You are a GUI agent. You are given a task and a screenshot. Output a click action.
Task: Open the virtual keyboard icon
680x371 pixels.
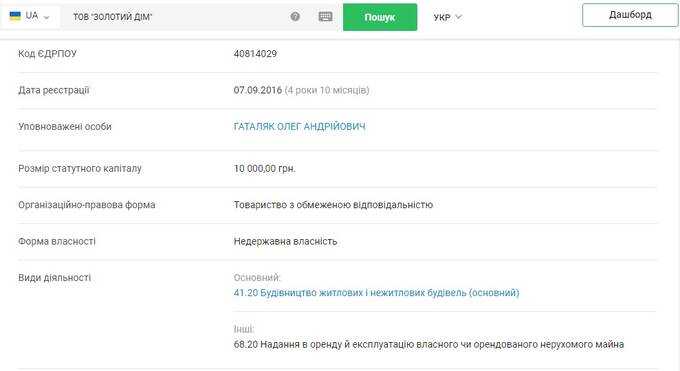[x=325, y=16]
